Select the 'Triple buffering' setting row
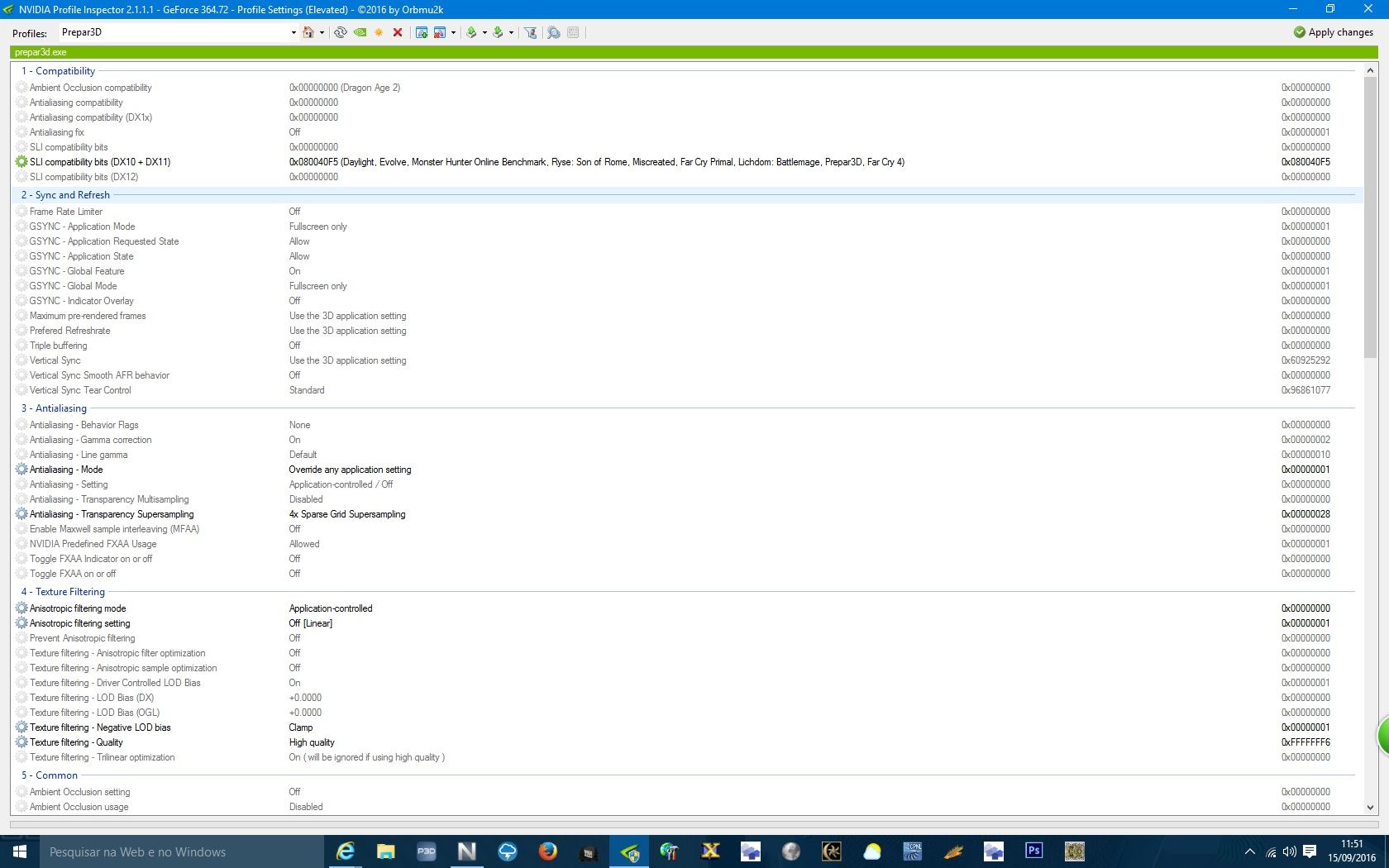 (686, 346)
